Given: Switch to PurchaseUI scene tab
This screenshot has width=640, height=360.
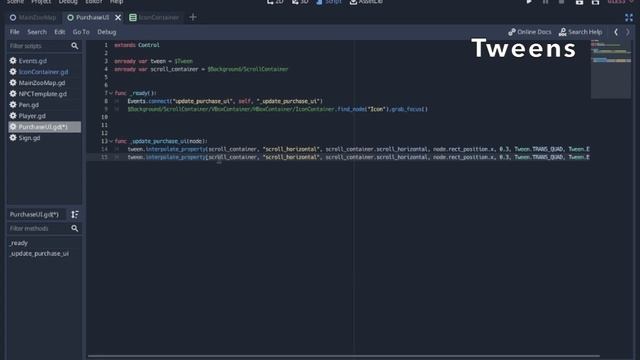Looking at the screenshot, I should click(x=89, y=18).
